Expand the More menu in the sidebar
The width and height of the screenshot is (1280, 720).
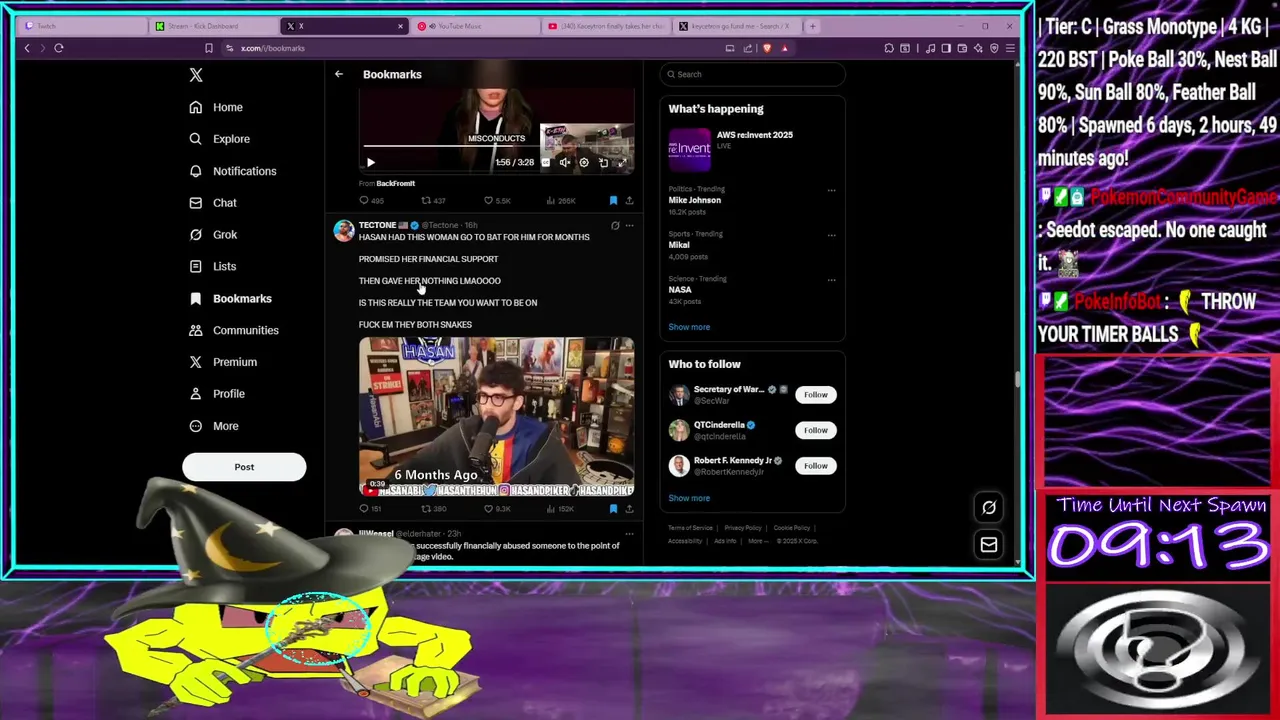coord(214,426)
